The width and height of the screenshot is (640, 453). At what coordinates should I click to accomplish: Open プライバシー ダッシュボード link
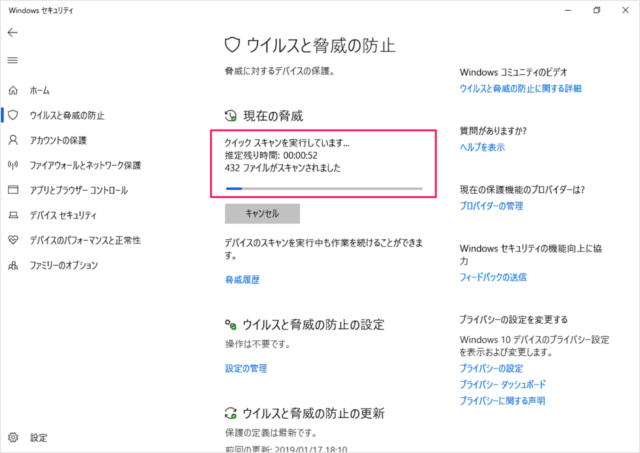pos(502,384)
